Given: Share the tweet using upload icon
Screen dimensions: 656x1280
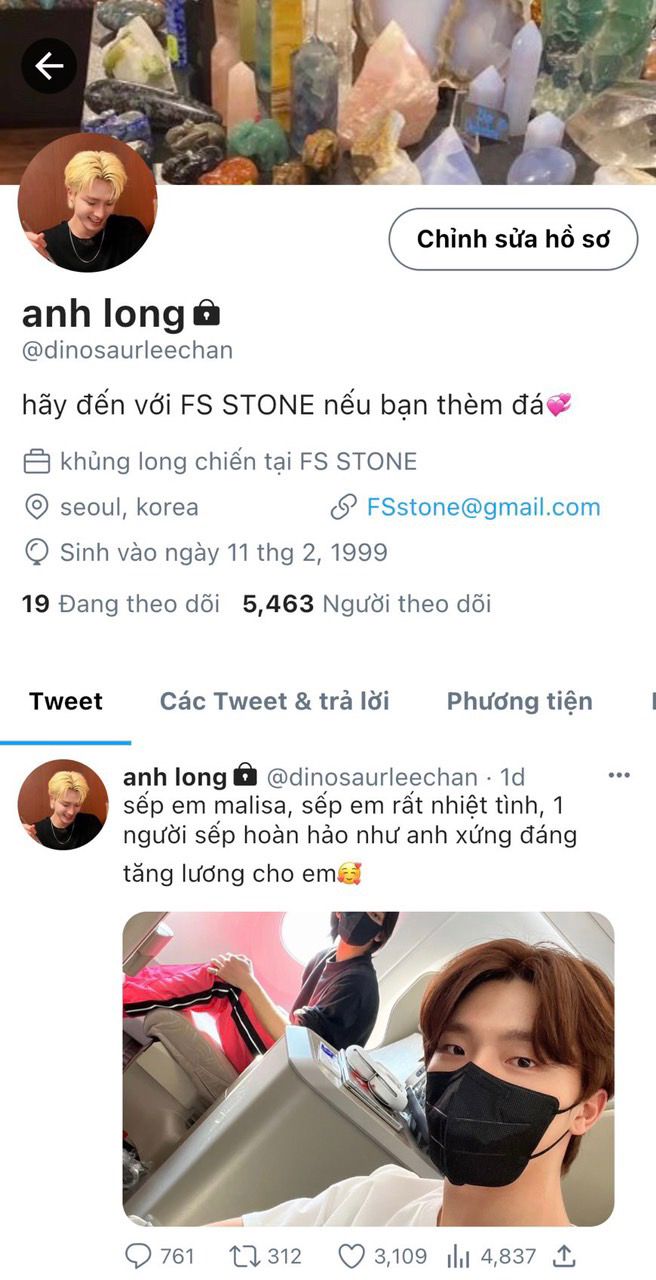Looking at the screenshot, I should 564,1256.
